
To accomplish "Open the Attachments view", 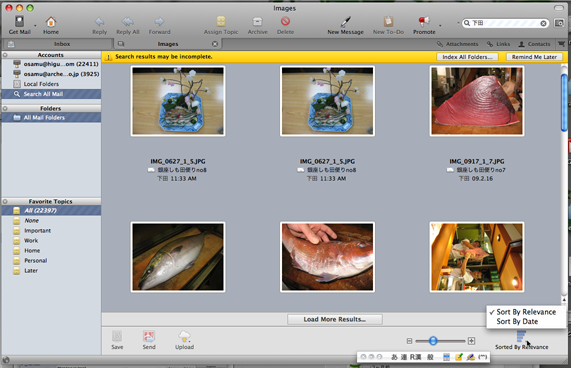I will (457, 44).
